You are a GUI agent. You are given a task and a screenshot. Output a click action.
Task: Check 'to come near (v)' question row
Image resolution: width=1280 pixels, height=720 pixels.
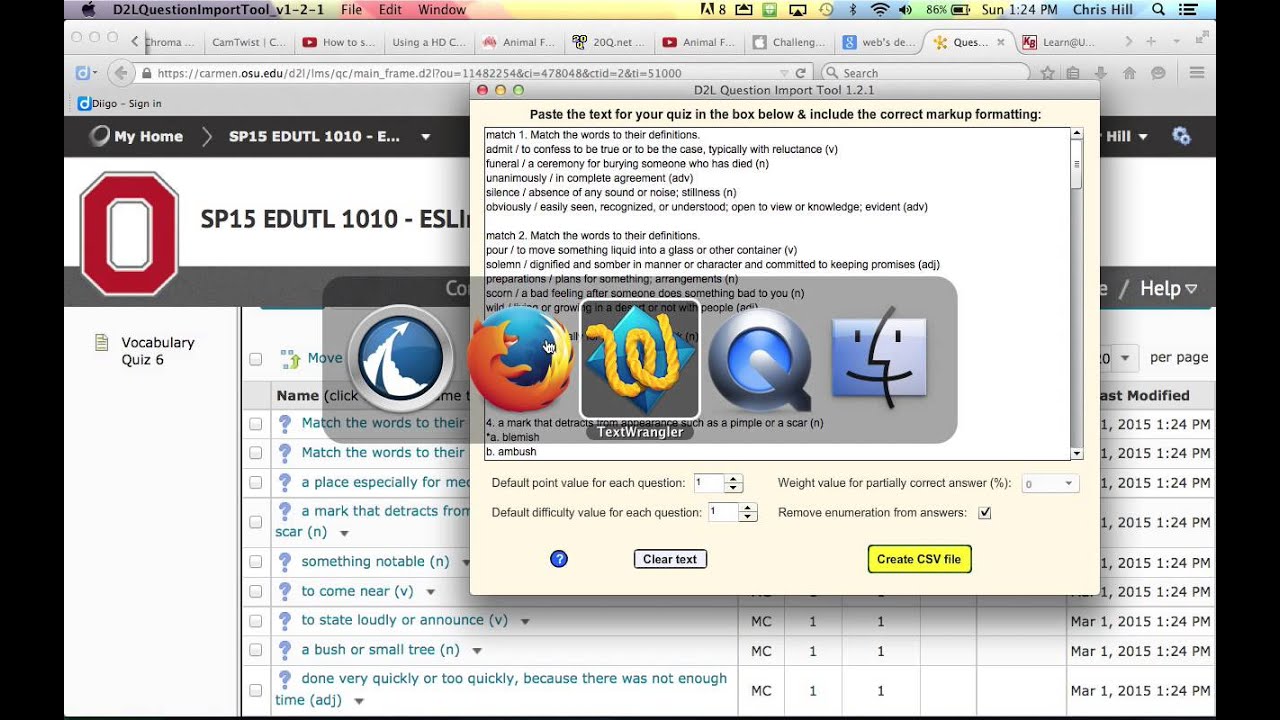(256, 592)
